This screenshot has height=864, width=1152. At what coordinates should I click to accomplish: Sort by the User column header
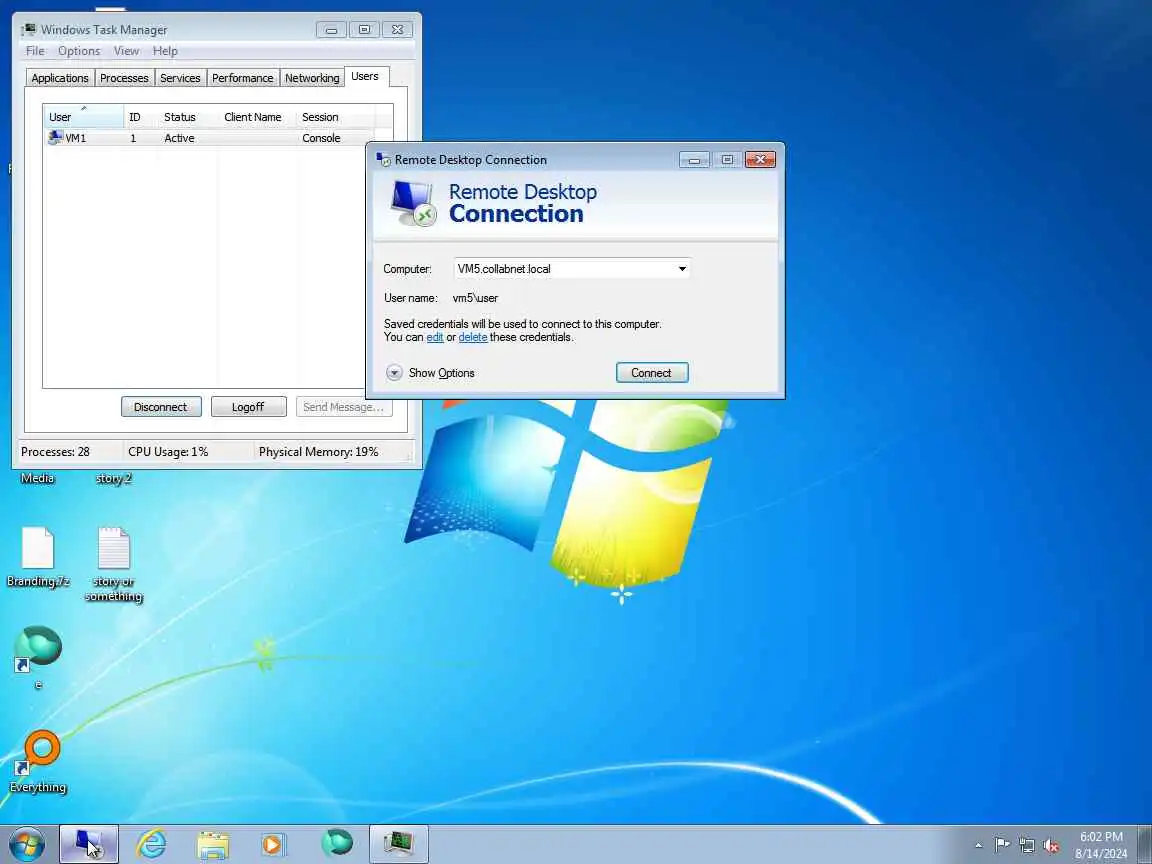click(x=83, y=117)
